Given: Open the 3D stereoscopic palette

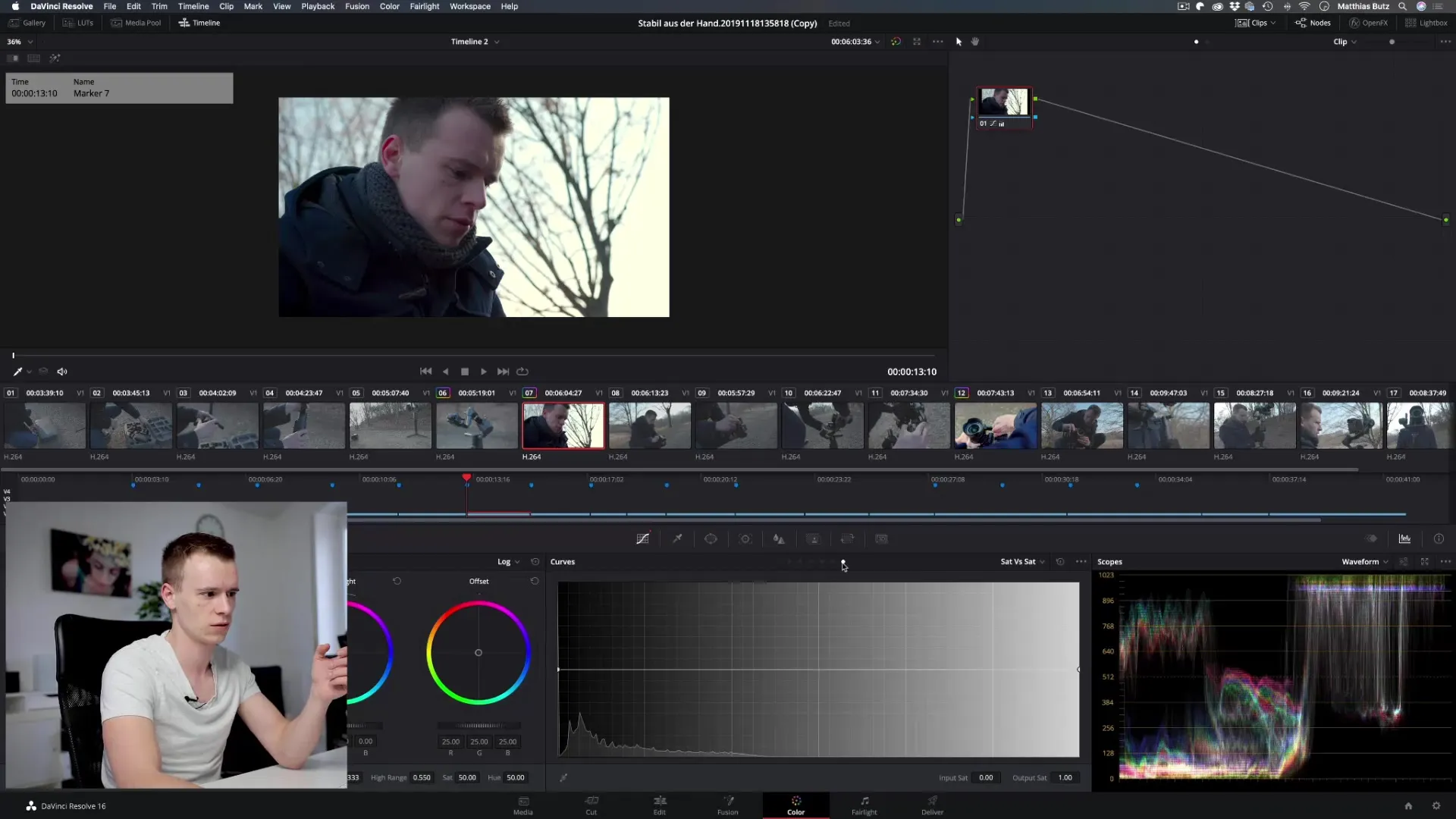Looking at the screenshot, I should pos(881,538).
